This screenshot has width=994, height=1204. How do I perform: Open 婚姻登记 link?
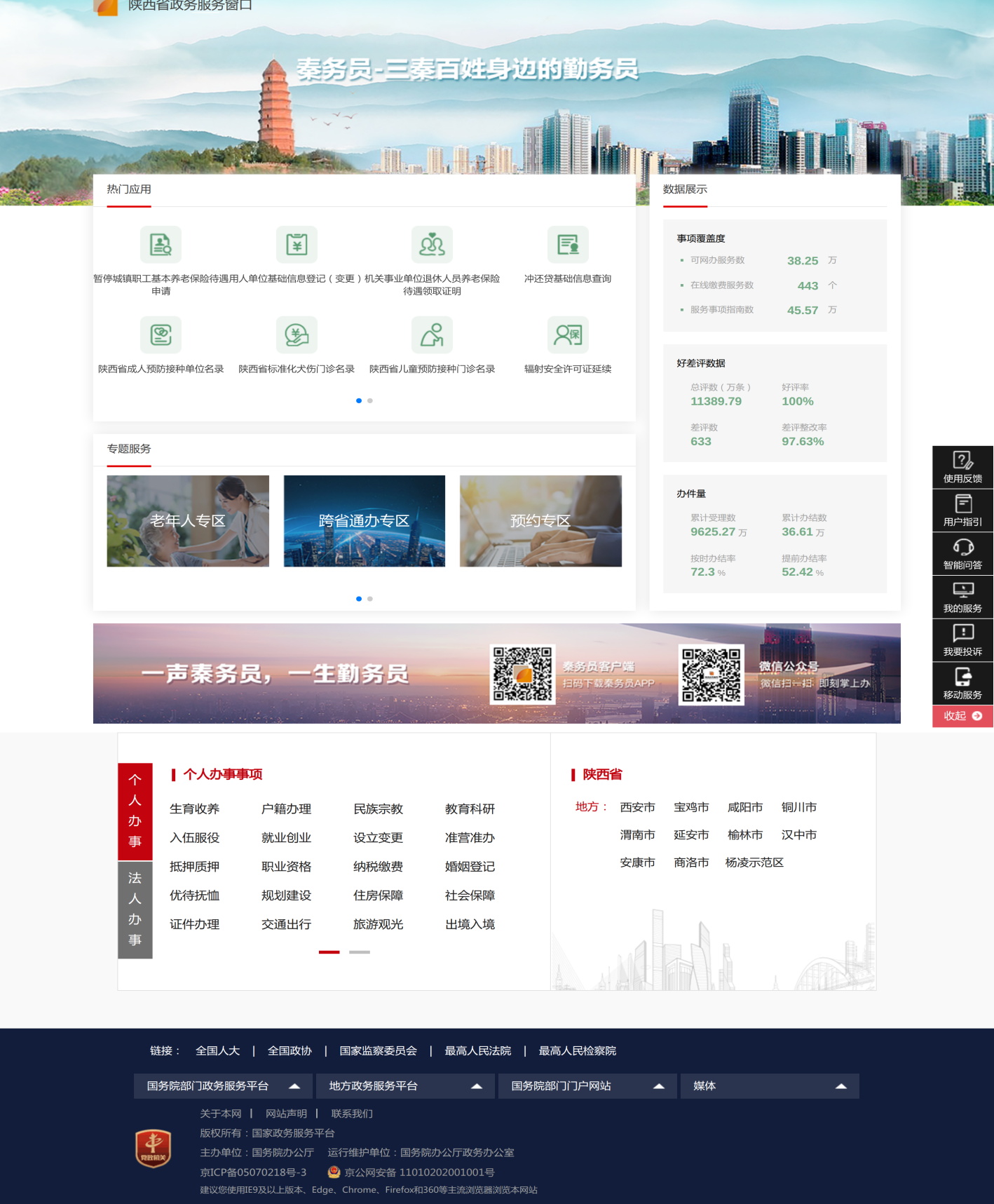(470, 867)
